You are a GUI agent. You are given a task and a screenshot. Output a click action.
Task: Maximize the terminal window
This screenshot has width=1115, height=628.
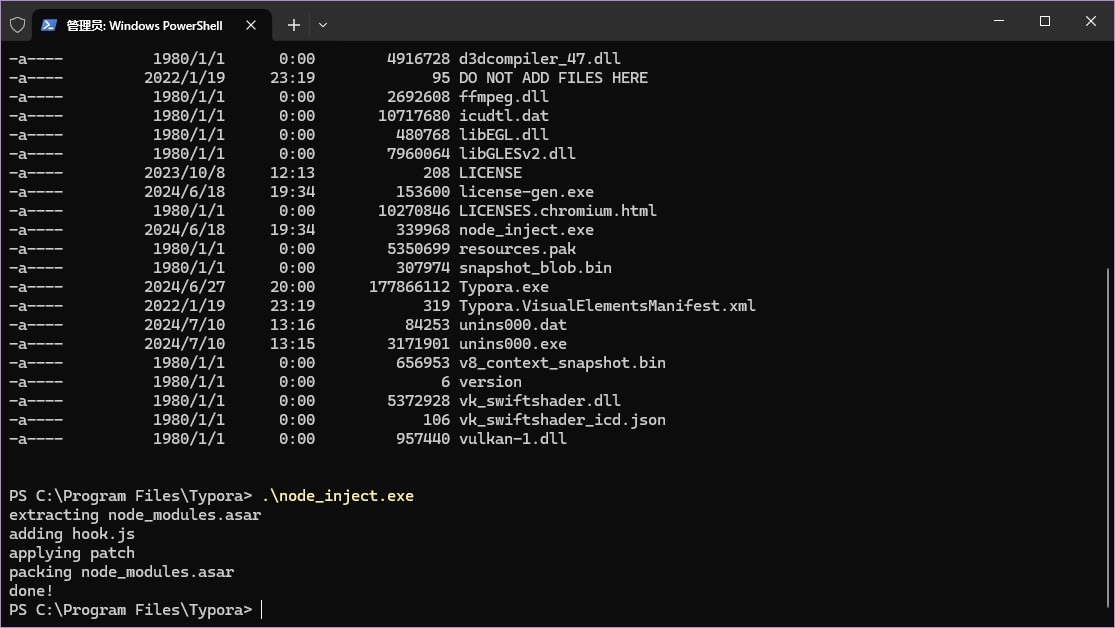click(x=1045, y=21)
